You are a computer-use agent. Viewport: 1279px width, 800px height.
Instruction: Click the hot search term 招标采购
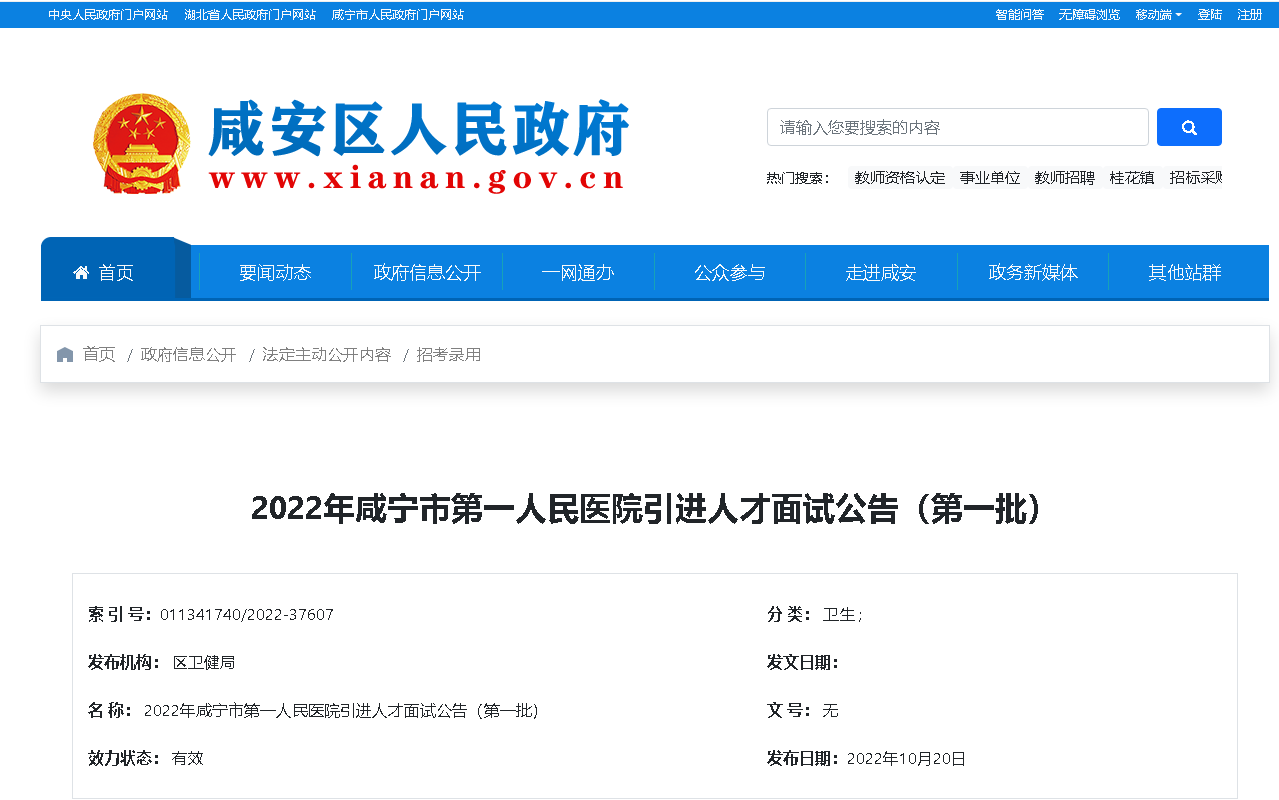coord(1196,178)
